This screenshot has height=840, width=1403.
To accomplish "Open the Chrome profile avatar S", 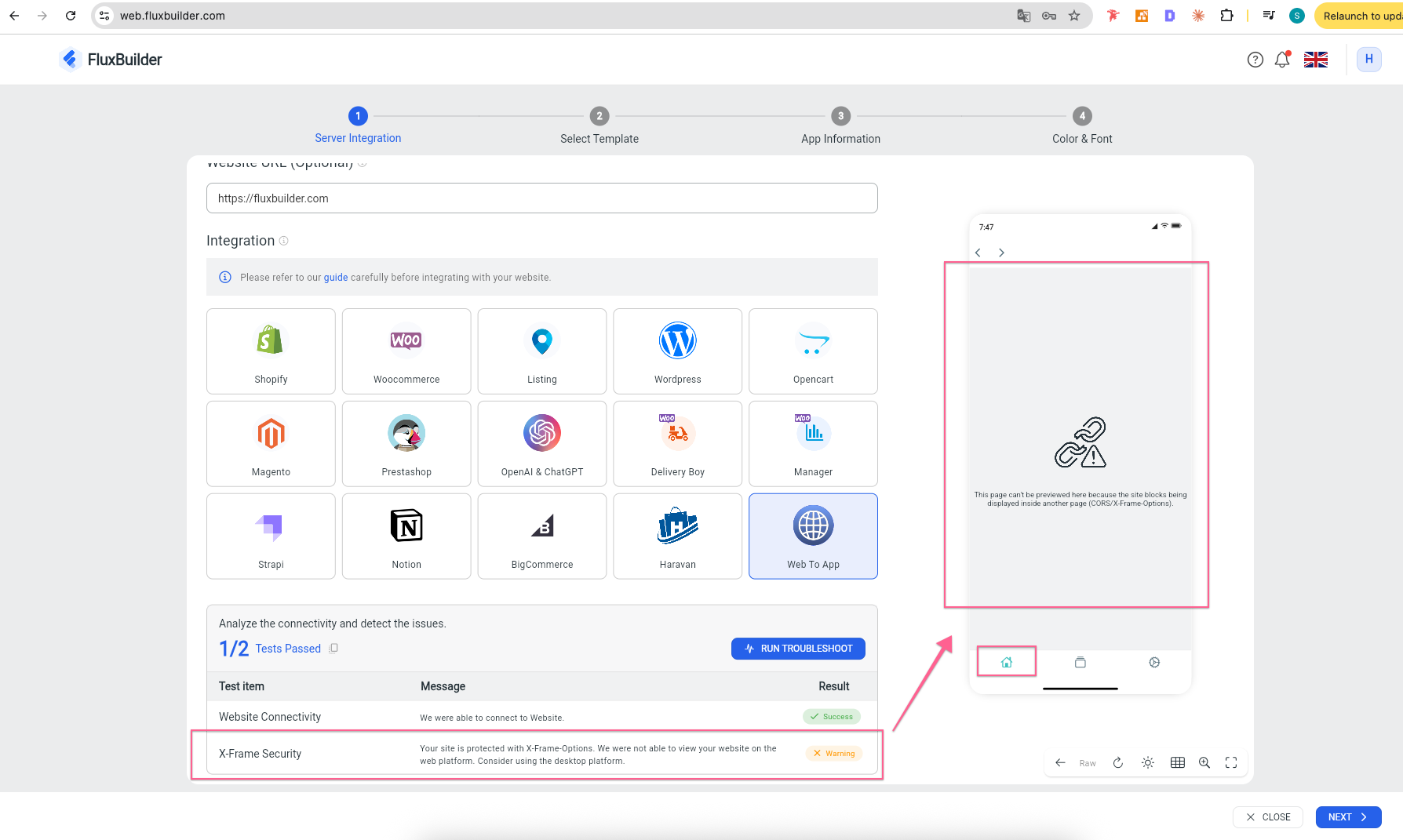I will pyautogui.click(x=1297, y=16).
